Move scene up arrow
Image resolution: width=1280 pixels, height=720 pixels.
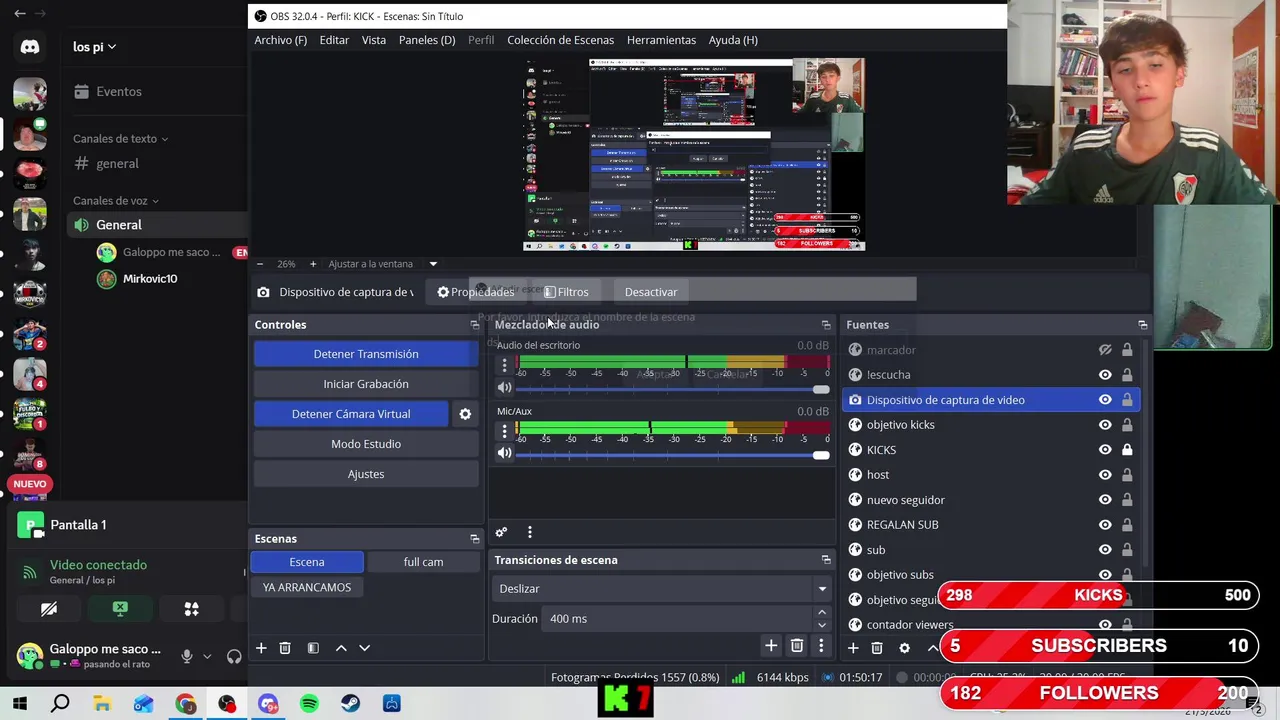click(341, 648)
